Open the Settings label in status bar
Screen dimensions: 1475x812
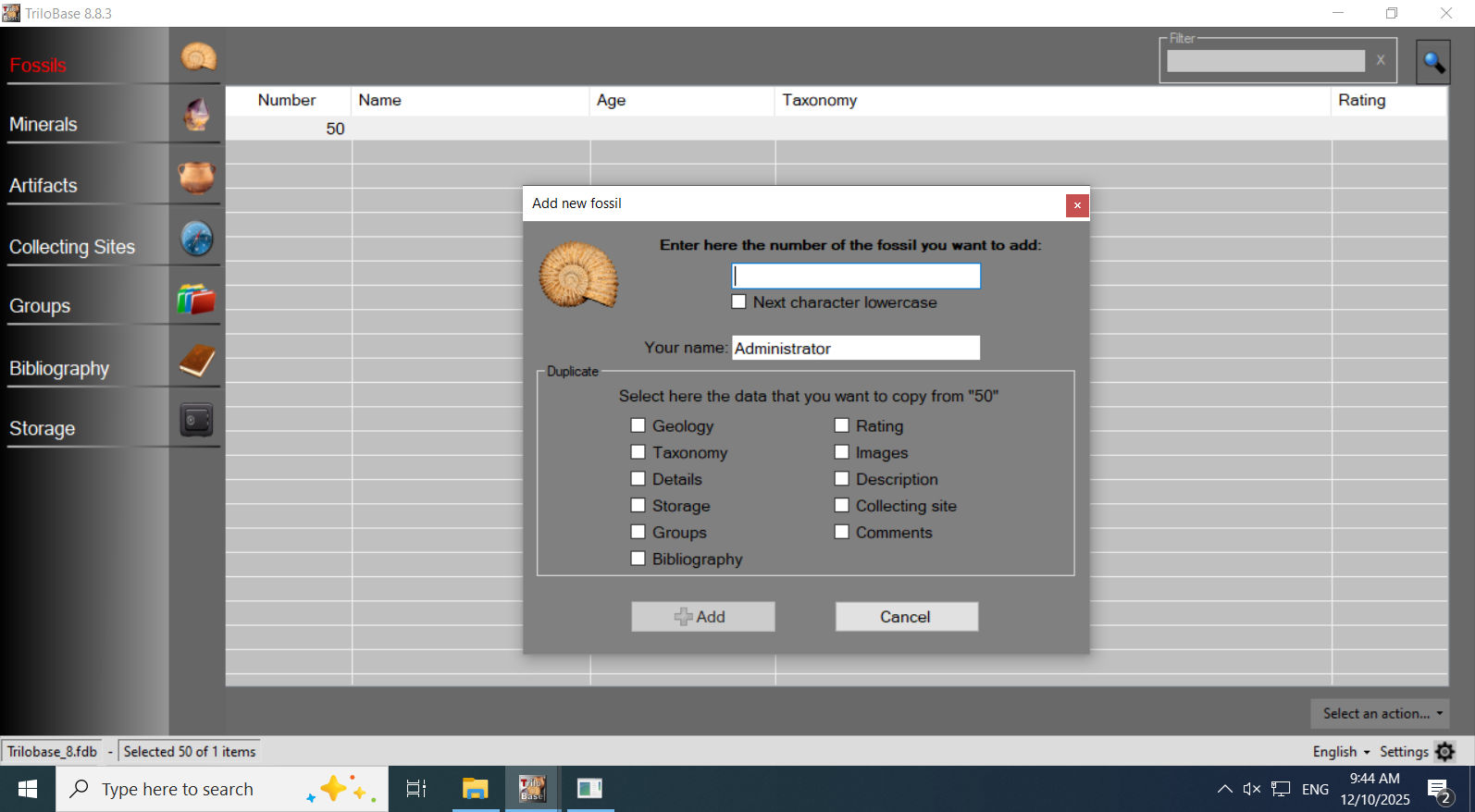(1404, 752)
